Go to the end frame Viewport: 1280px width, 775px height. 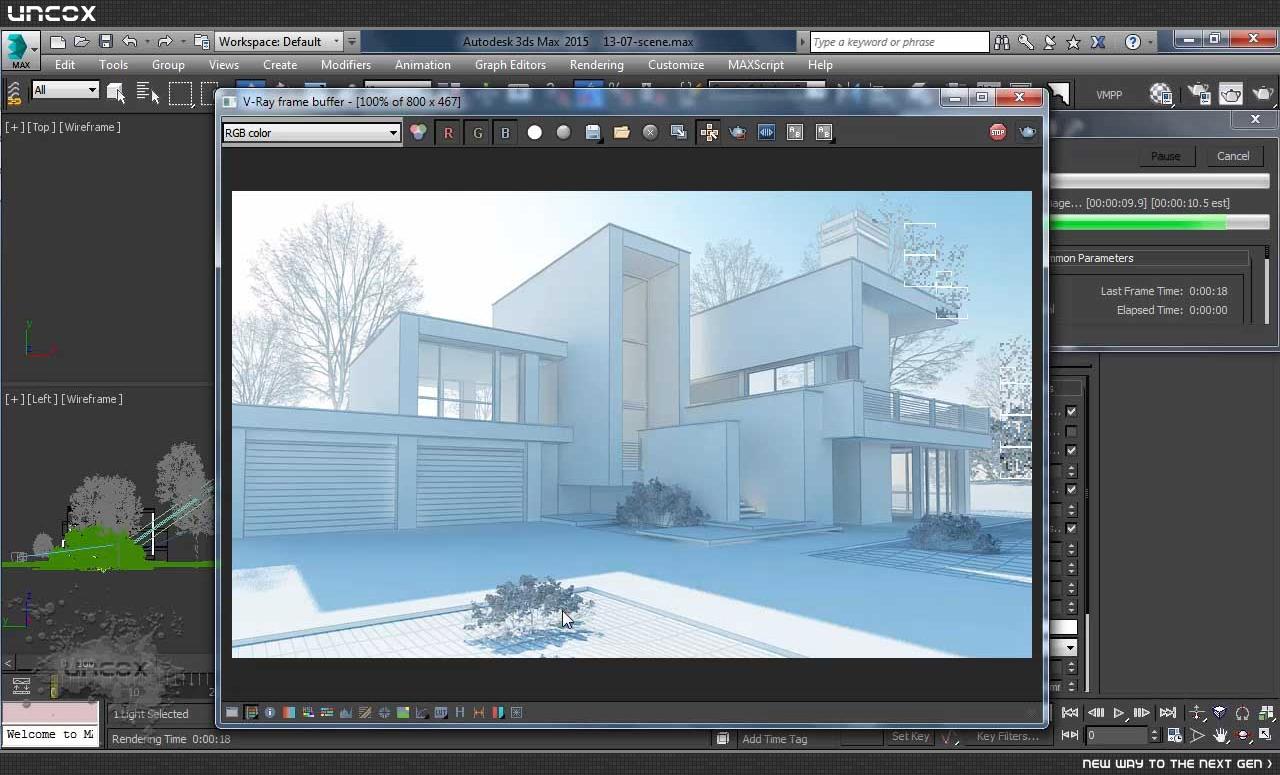tap(1167, 713)
